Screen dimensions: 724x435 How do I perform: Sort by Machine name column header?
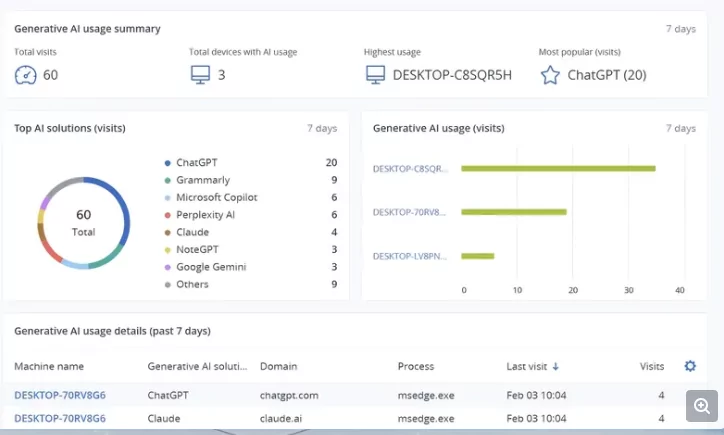pyautogui.click(x=49, y=367)
